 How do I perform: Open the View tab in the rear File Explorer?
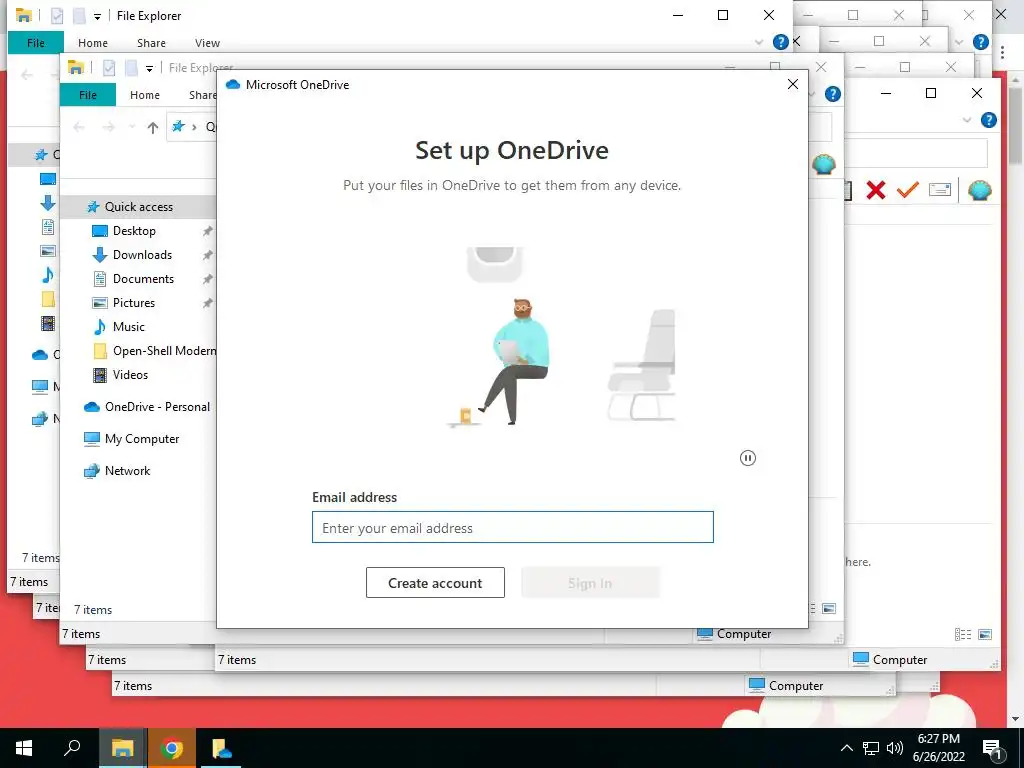[207, 43]
